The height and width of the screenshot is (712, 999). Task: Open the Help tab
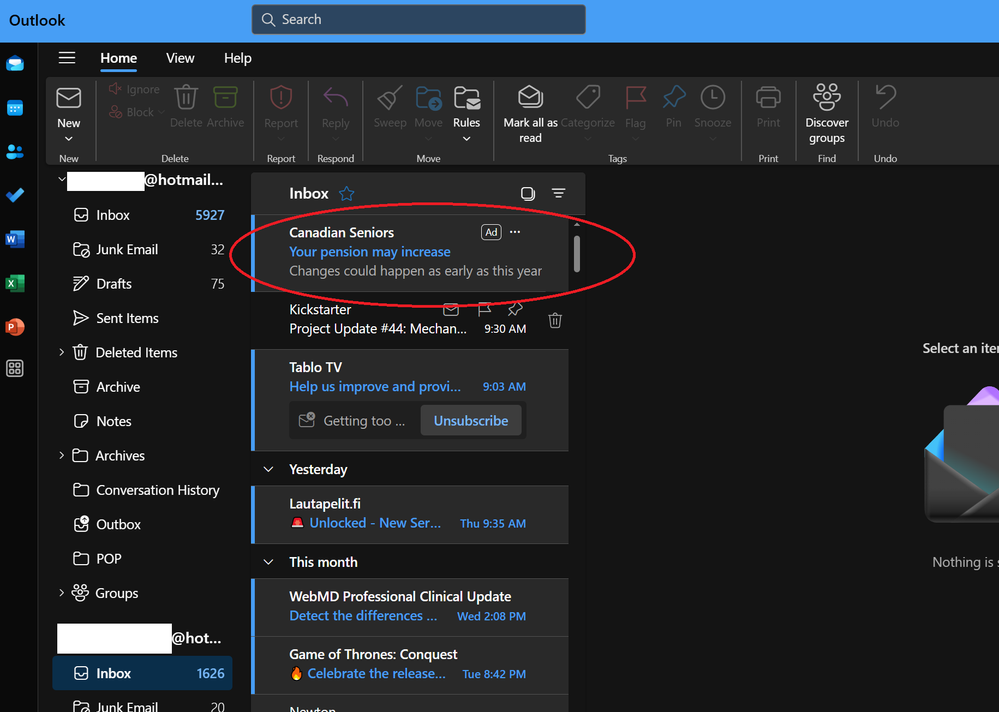(237, 58)
